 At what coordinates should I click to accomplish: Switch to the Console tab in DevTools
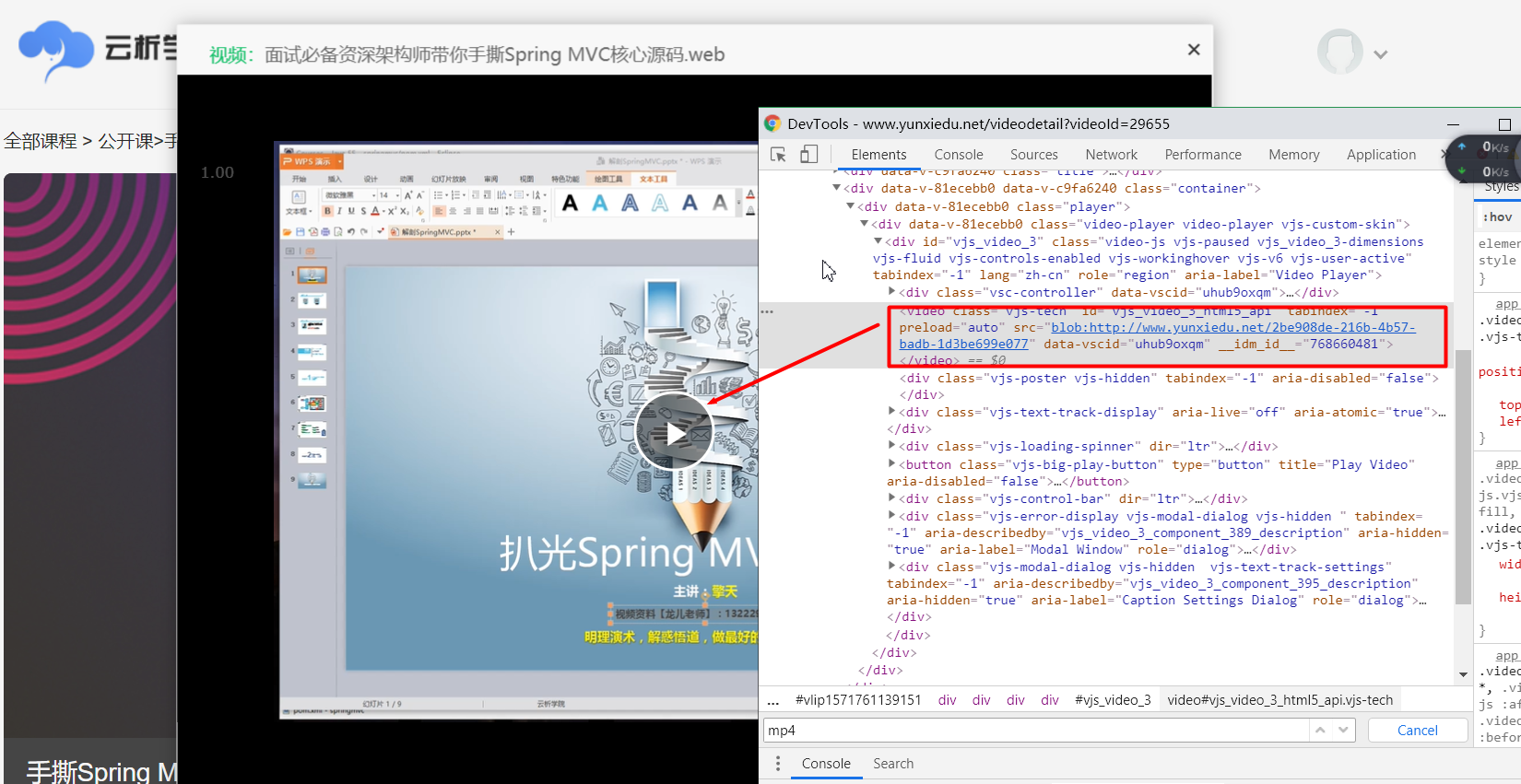959,155
